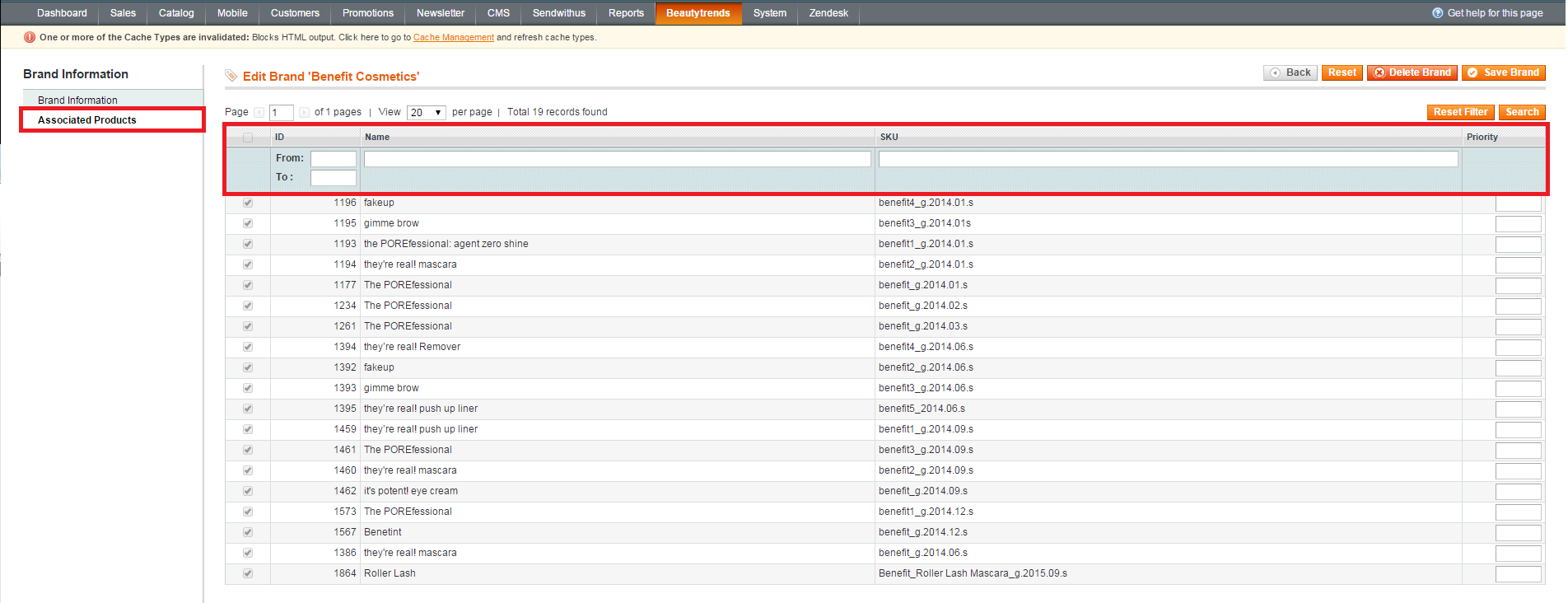The height and width of the screenshot is (603, 1568).
Task: Focus the Name filter field
Action: coord(618,159)
